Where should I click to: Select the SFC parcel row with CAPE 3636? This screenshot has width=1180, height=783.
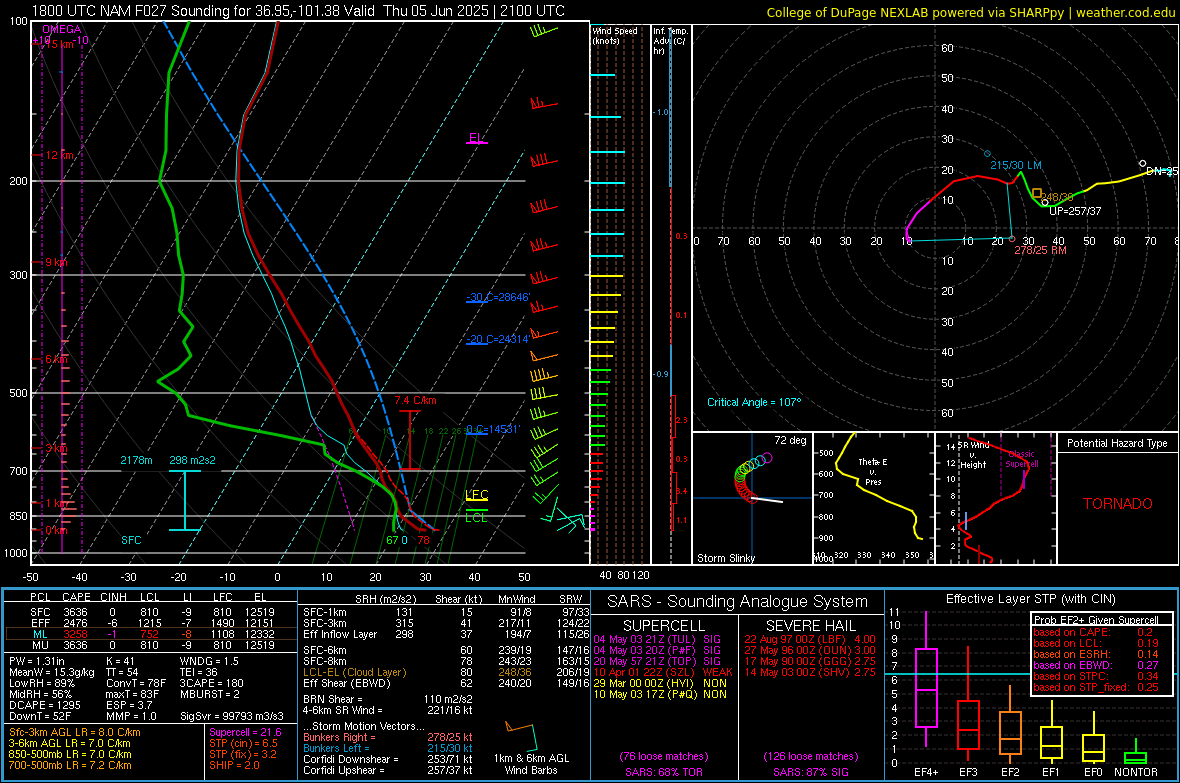point(151,612)
